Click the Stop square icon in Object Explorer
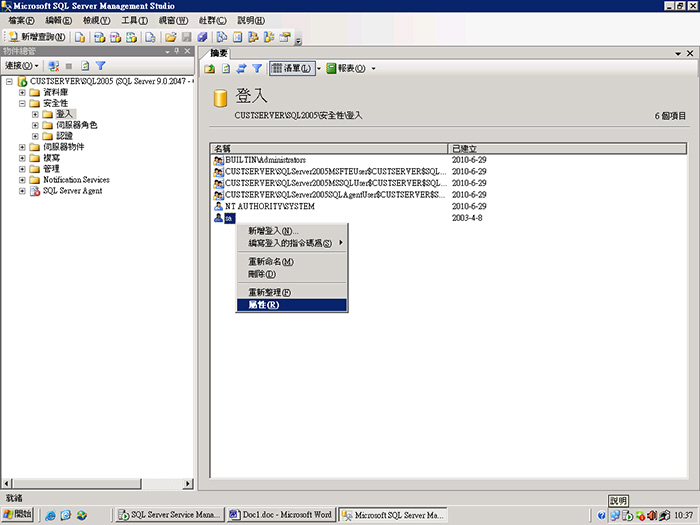This screenshot has height=525, width=700. click(69, 66)
